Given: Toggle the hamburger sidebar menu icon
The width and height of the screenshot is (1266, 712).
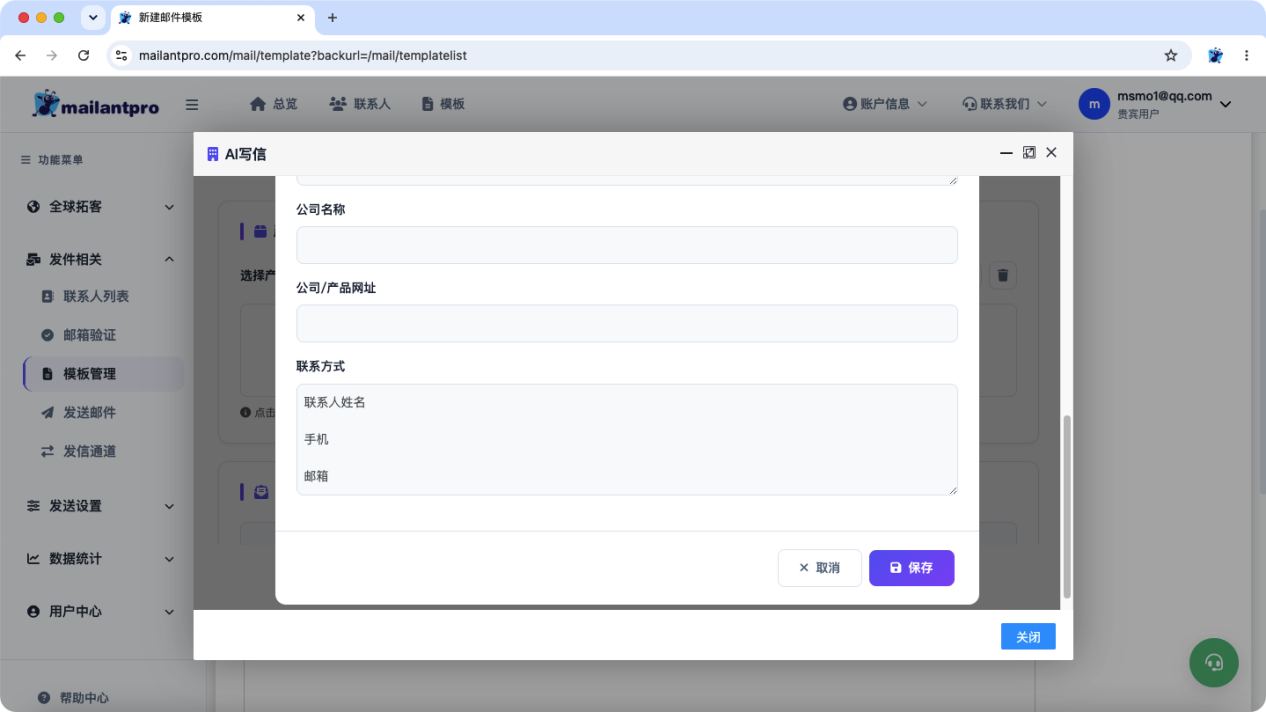Looking at the screenshot, I should [x=192, y=104].
